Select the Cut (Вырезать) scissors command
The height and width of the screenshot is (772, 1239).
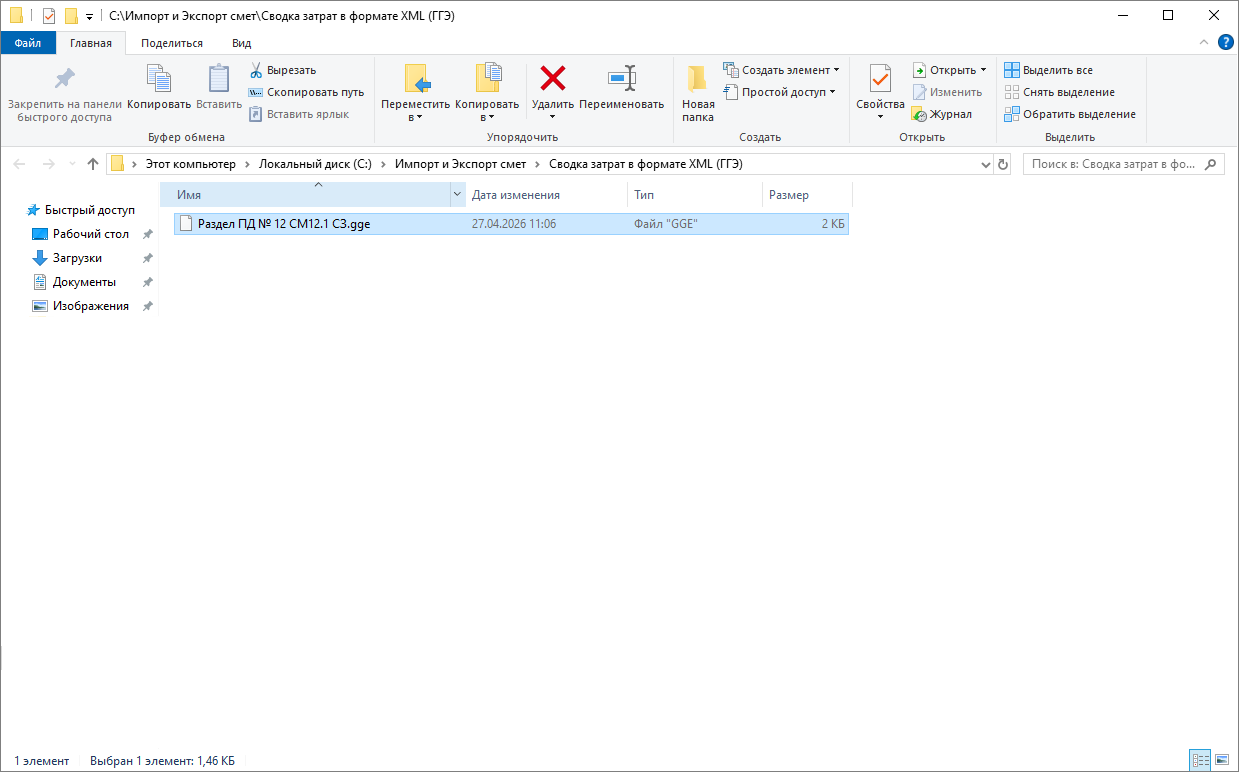tap(283, 70)
